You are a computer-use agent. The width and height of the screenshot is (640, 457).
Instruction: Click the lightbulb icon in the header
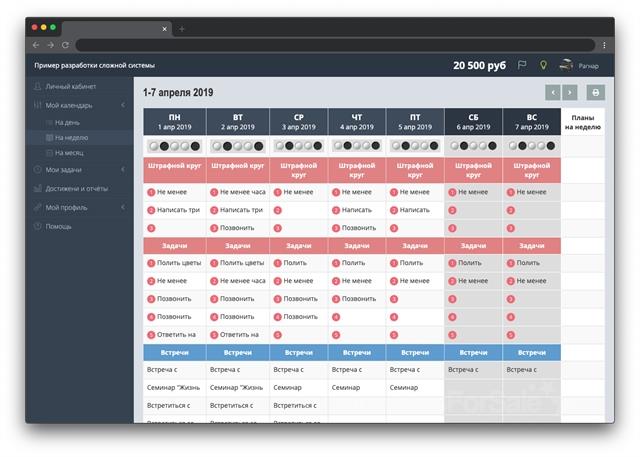pyautogui.click(x=544, y=65)
